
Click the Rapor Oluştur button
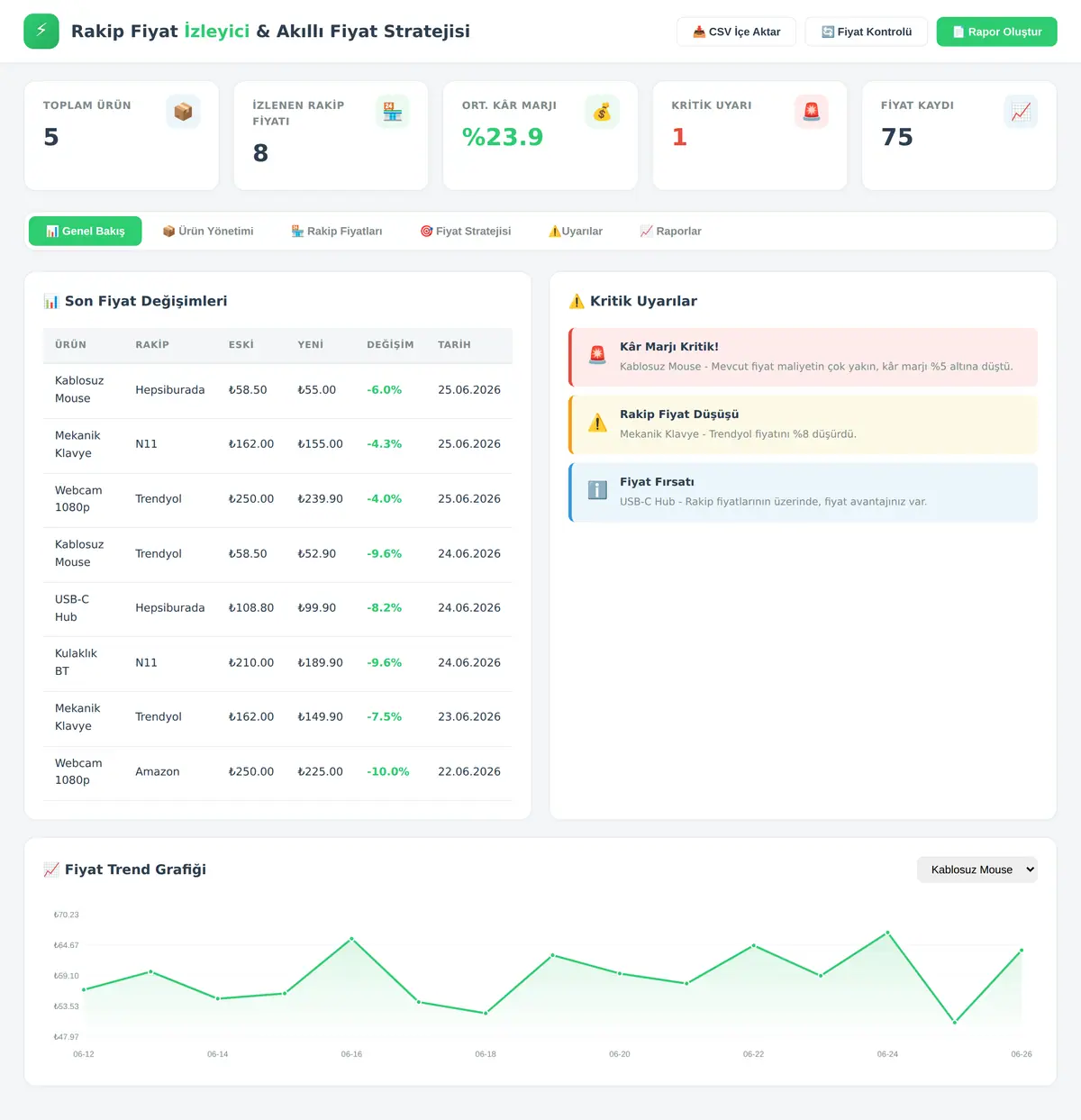(x=997, y=32)
